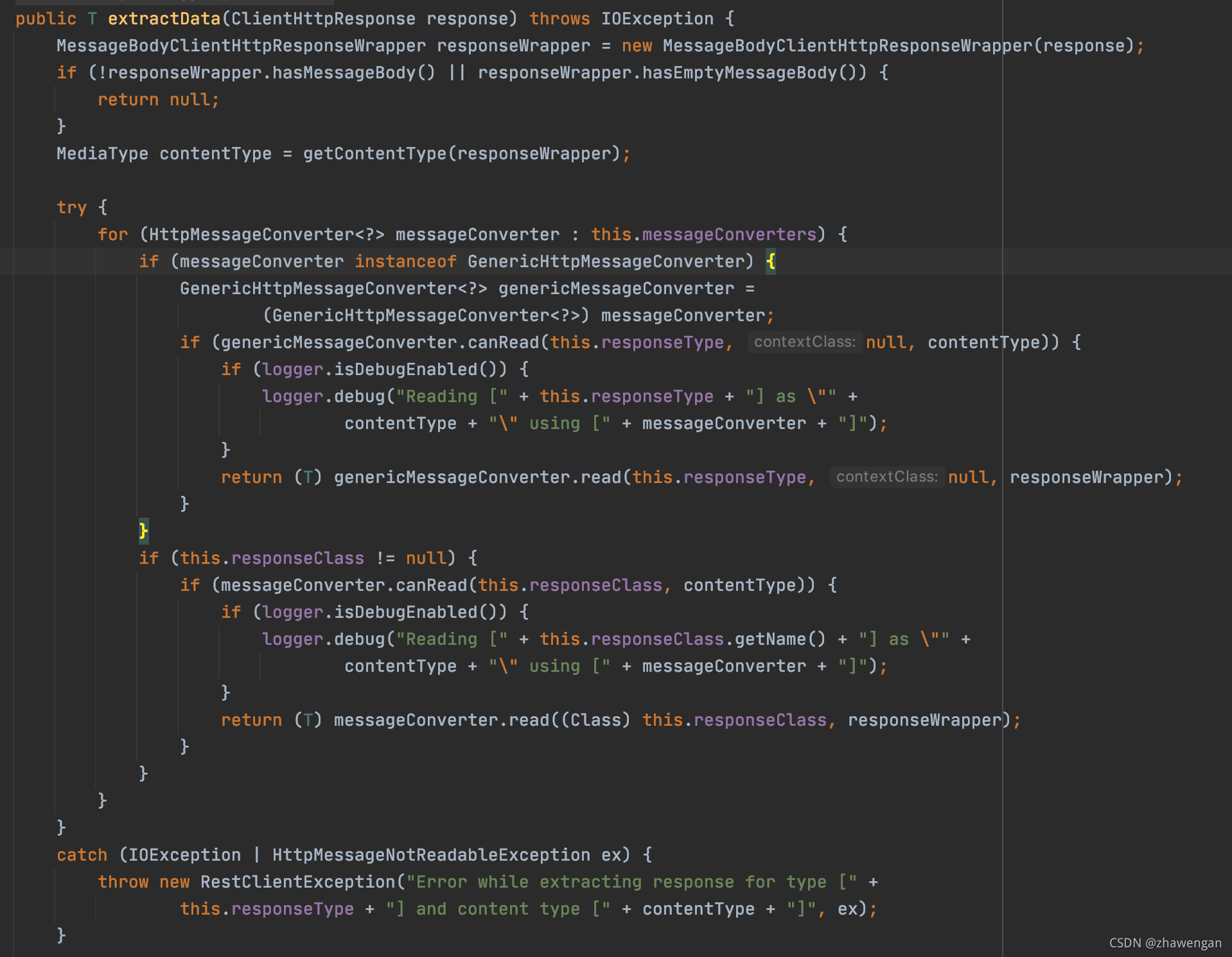Click the 'this.responseClass != null' condition
Viewport: 1232px width, 957px height.
click(x=313, y=558)
